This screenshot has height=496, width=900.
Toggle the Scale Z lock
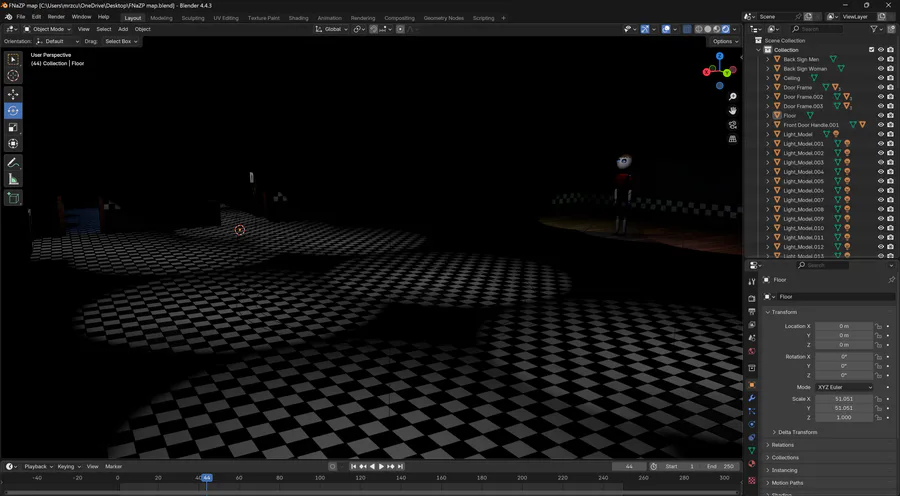(x=879, y=417)
